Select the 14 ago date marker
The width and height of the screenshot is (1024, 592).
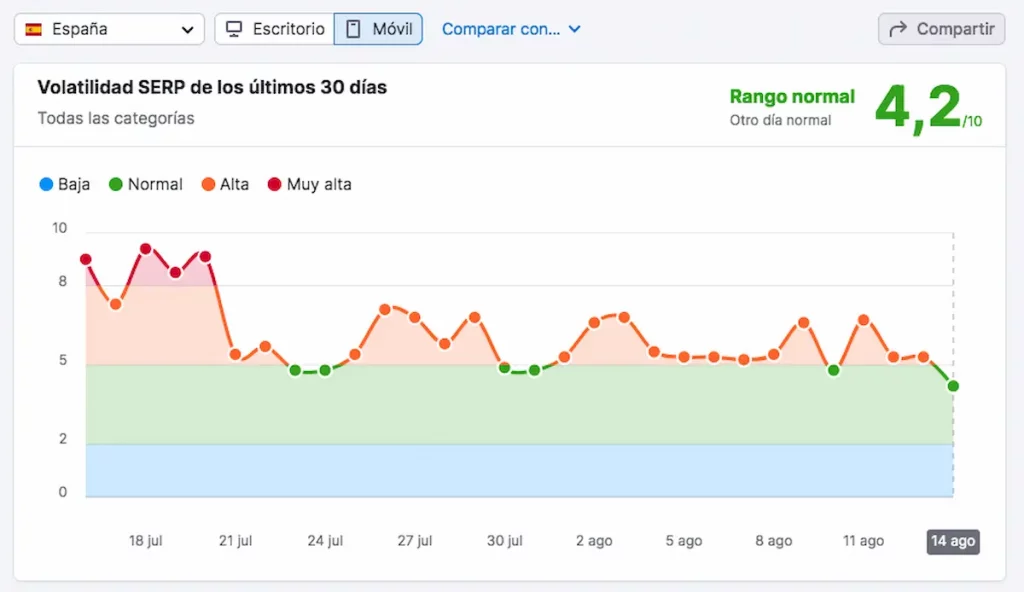[x=952, y=541]
